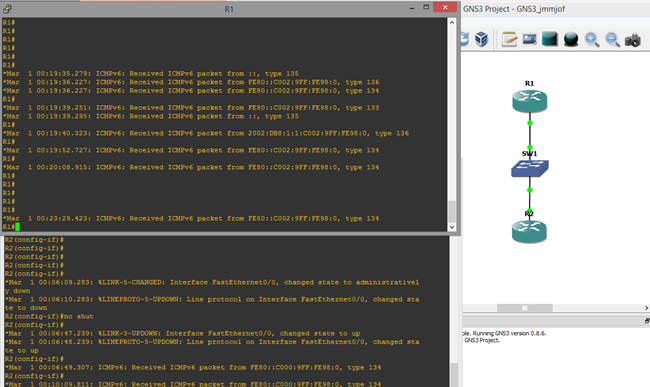650x387 pixels.
Task: Click the 00:19:39.251 type 133 log line
Action: [x=191, y=107]
